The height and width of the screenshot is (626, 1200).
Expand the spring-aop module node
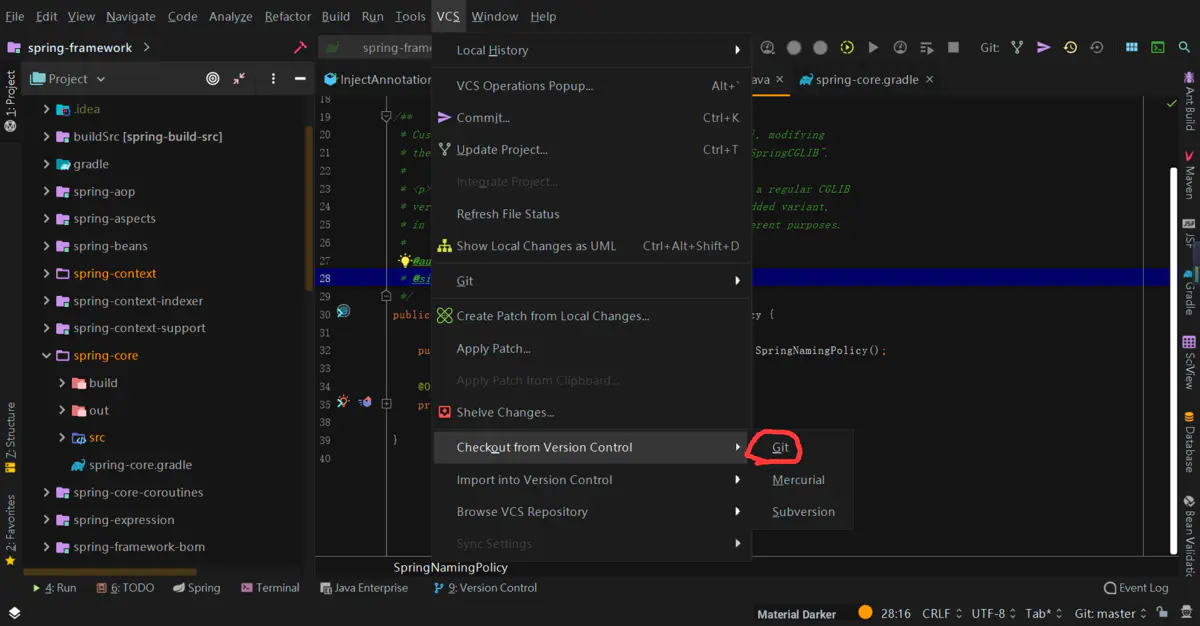[47, 191]
